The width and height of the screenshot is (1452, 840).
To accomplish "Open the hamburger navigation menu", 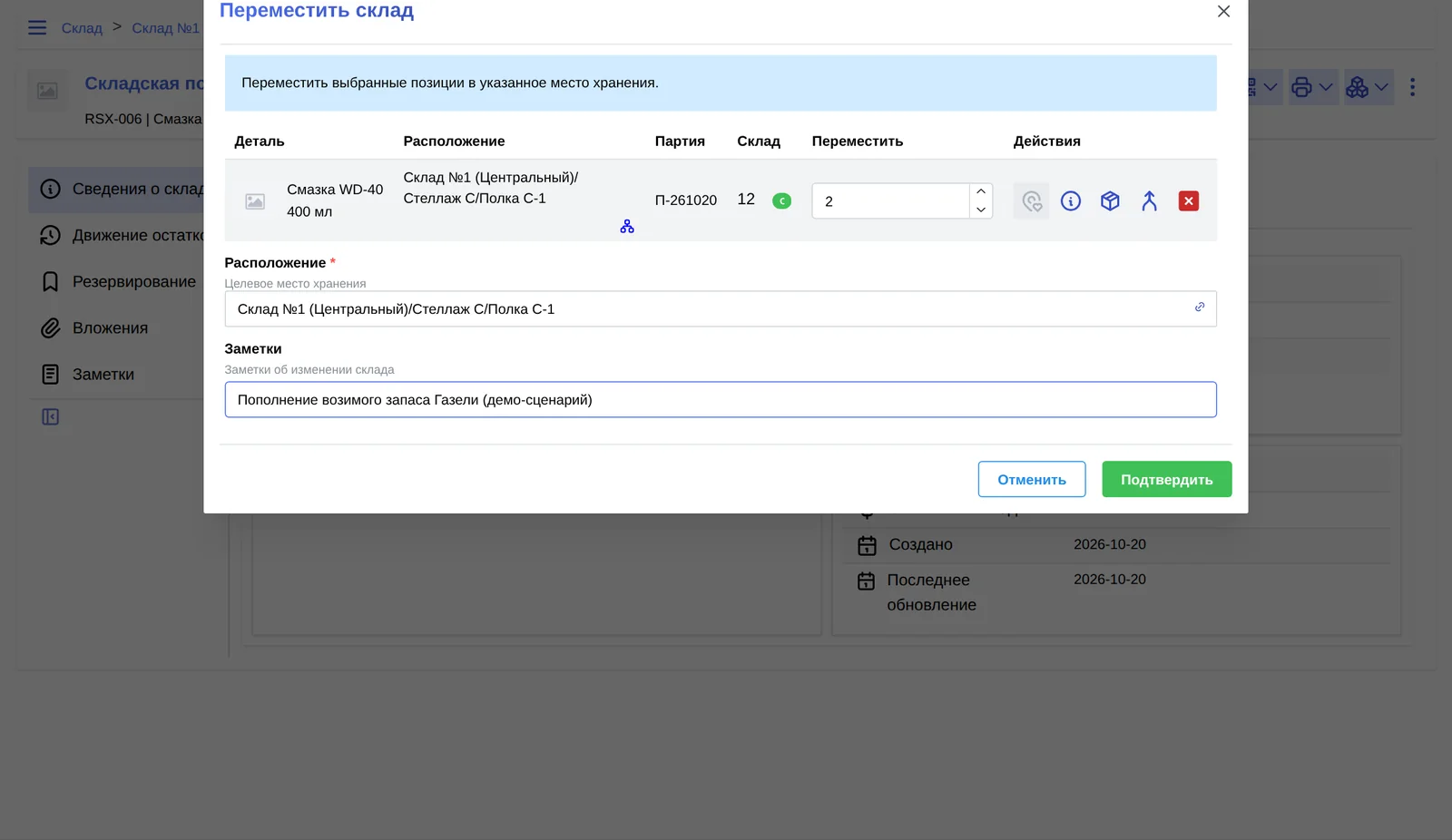I will 37,28.
